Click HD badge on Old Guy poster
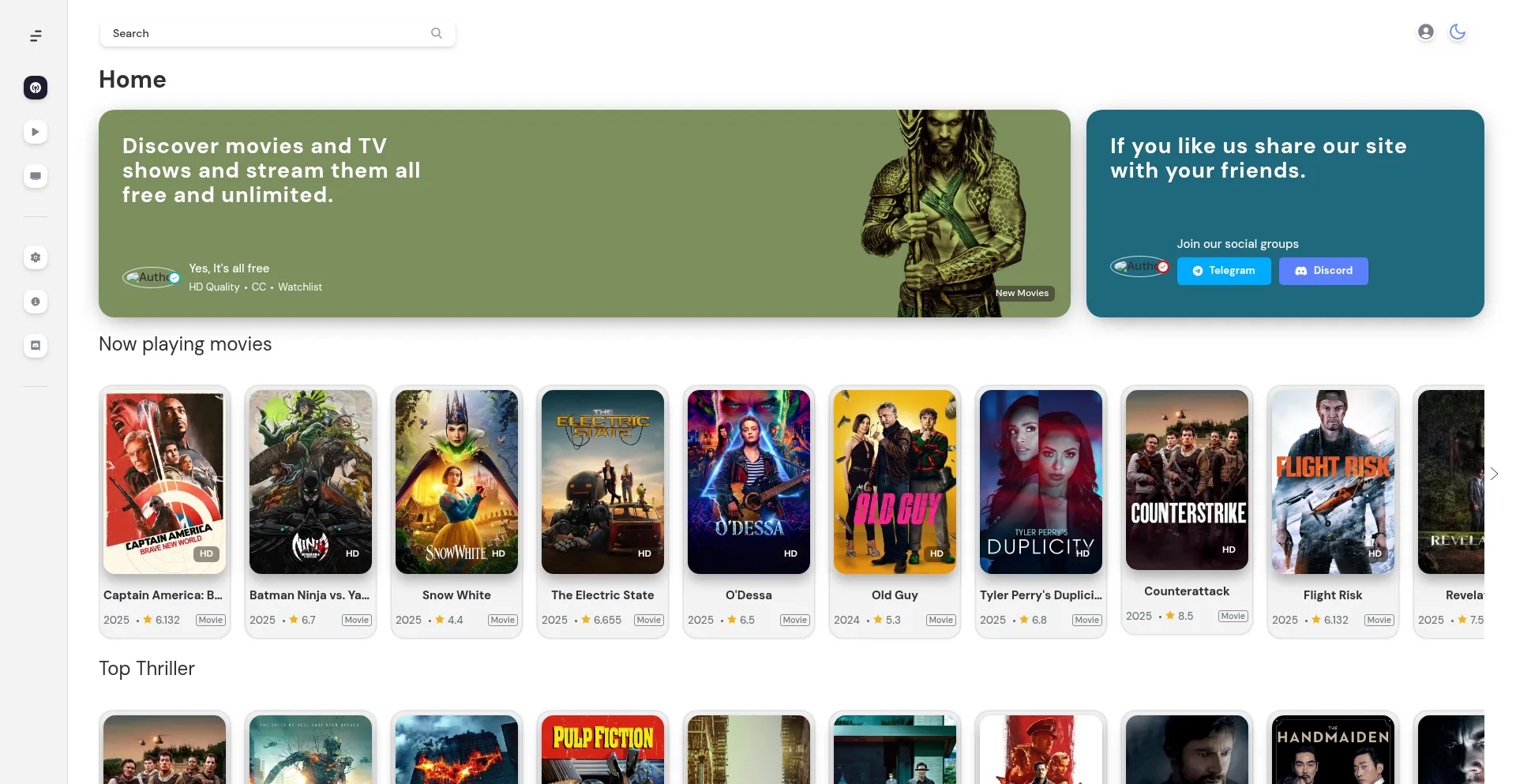The height and width of the screenshot is (784, 1516). coord(936,553)
